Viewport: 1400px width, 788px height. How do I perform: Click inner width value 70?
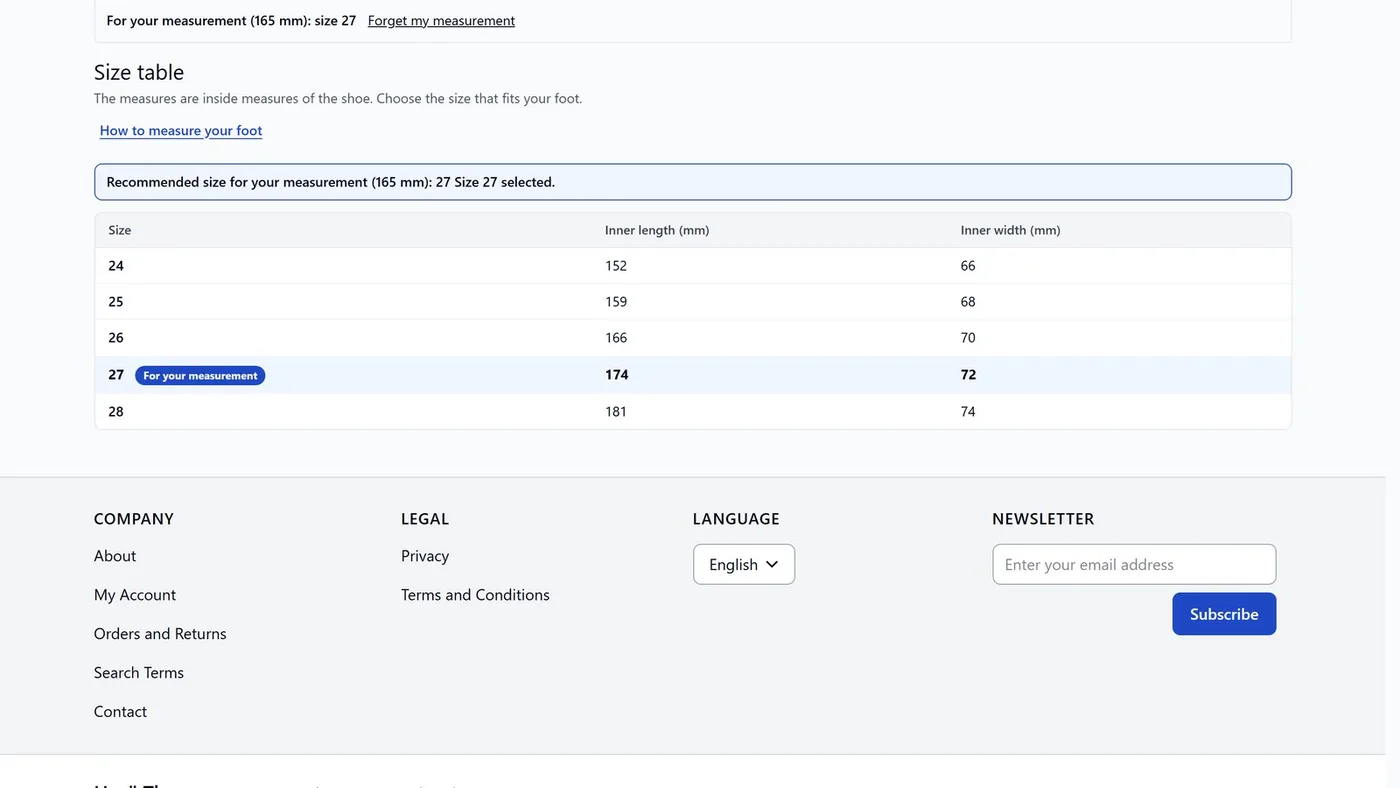point(968,338)
